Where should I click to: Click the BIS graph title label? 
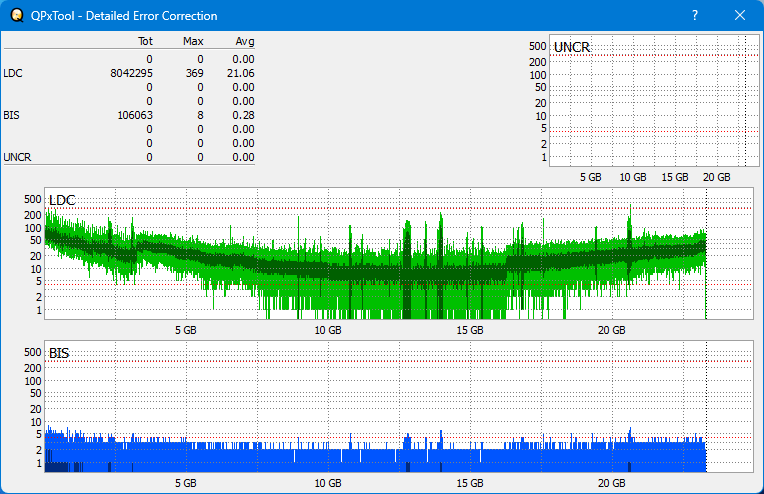(59, 353)
